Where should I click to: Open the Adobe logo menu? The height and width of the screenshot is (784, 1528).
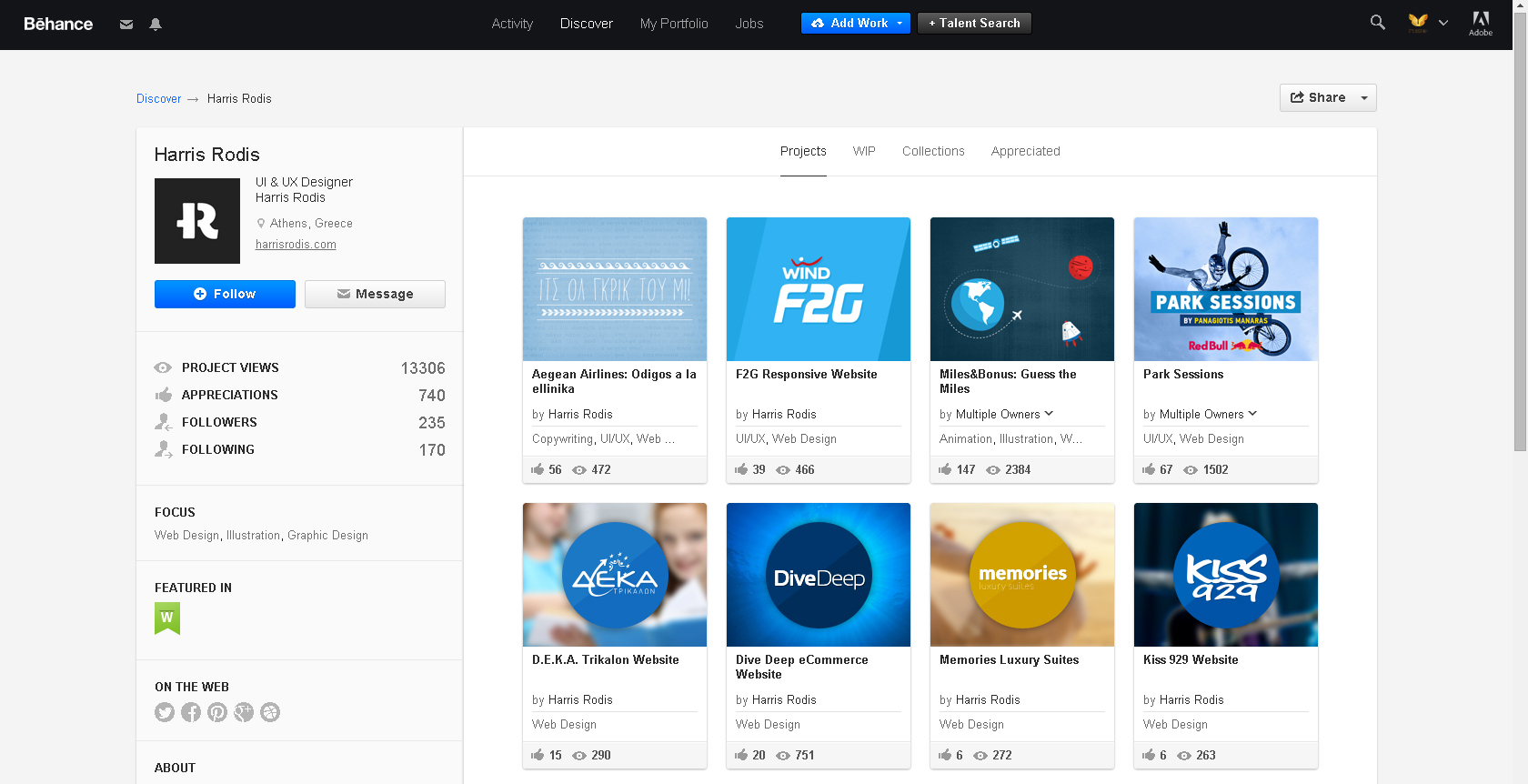click(1481, 24)
